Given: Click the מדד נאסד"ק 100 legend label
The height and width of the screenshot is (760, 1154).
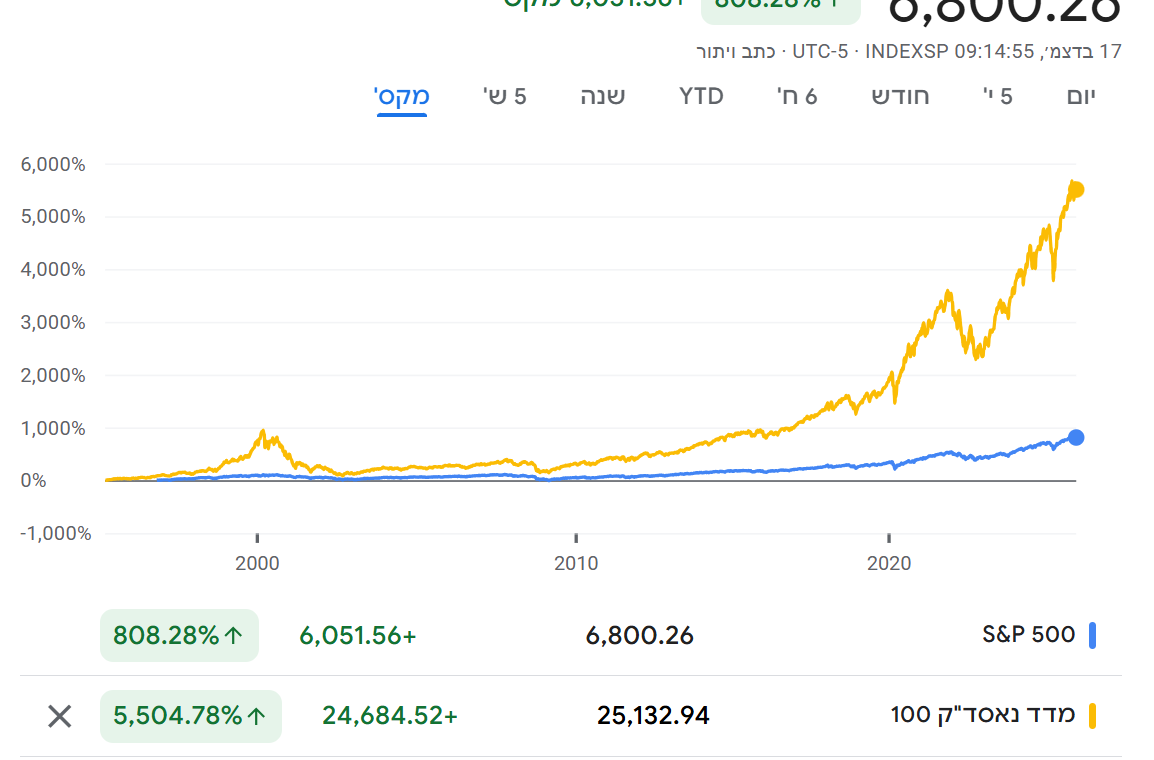Looking at the screenshot, I should (983, 716).
